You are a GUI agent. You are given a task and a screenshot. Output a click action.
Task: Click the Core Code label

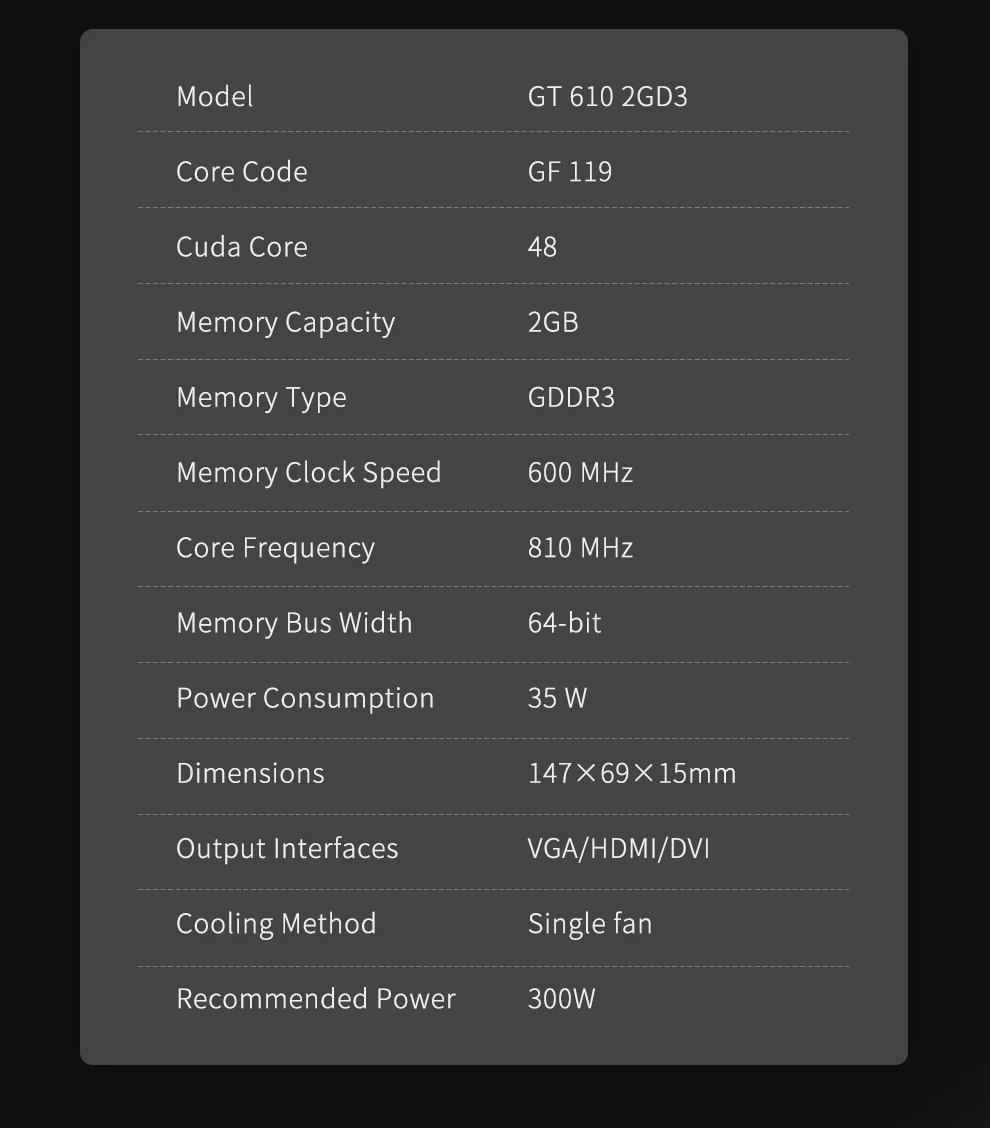241,171
